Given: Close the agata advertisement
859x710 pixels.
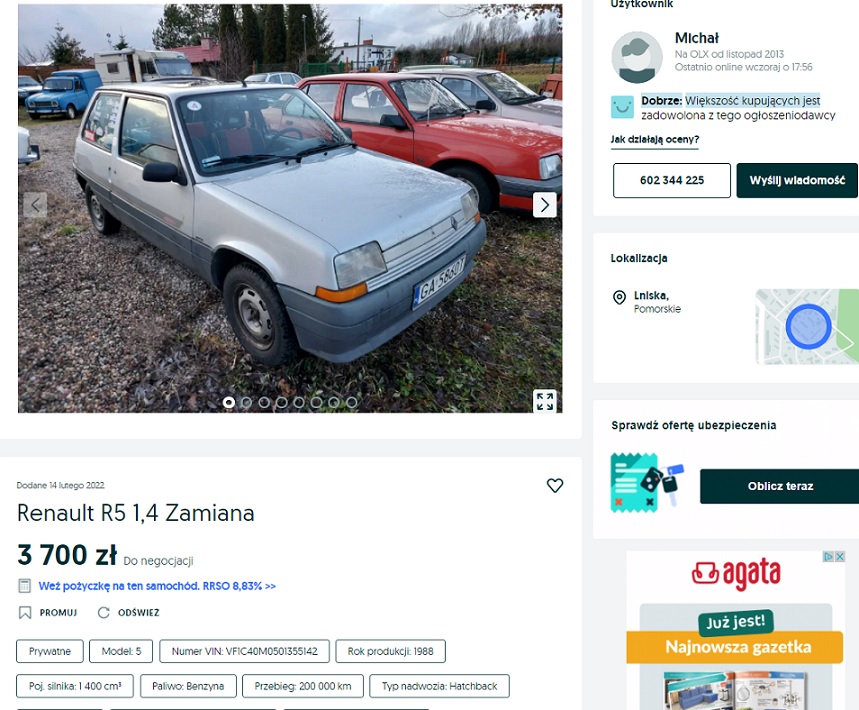Looking at the screenshot, I should pyautogui.click(x=839, y=557).
